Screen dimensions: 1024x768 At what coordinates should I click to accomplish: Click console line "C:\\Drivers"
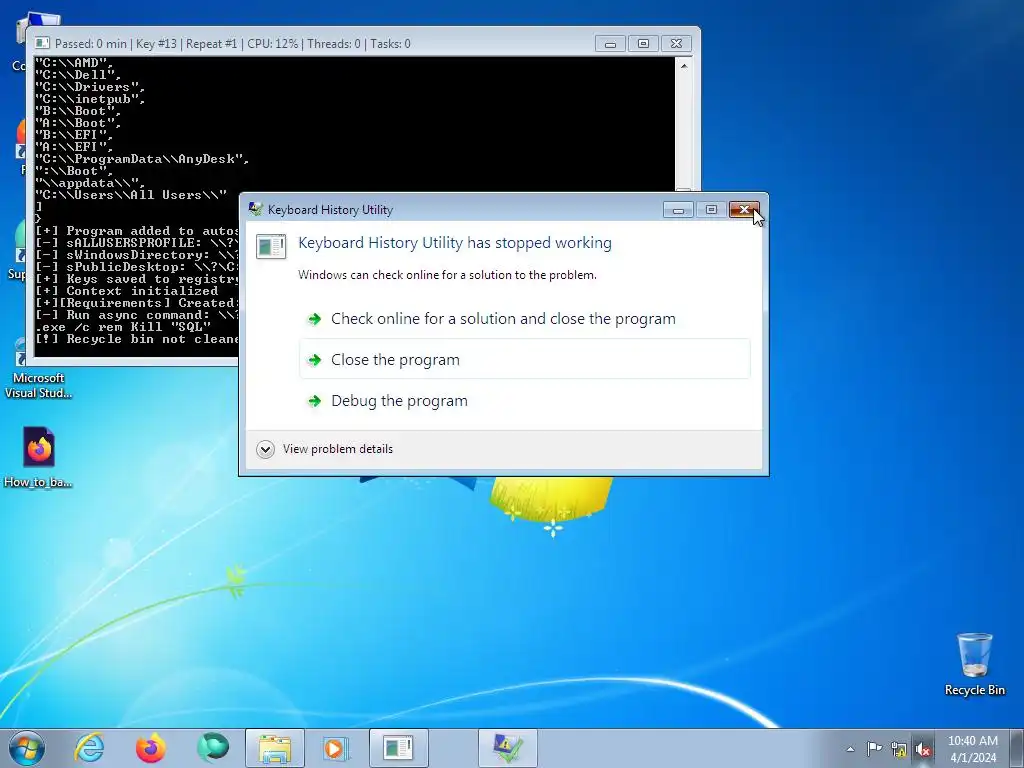(x=89, y=87)
